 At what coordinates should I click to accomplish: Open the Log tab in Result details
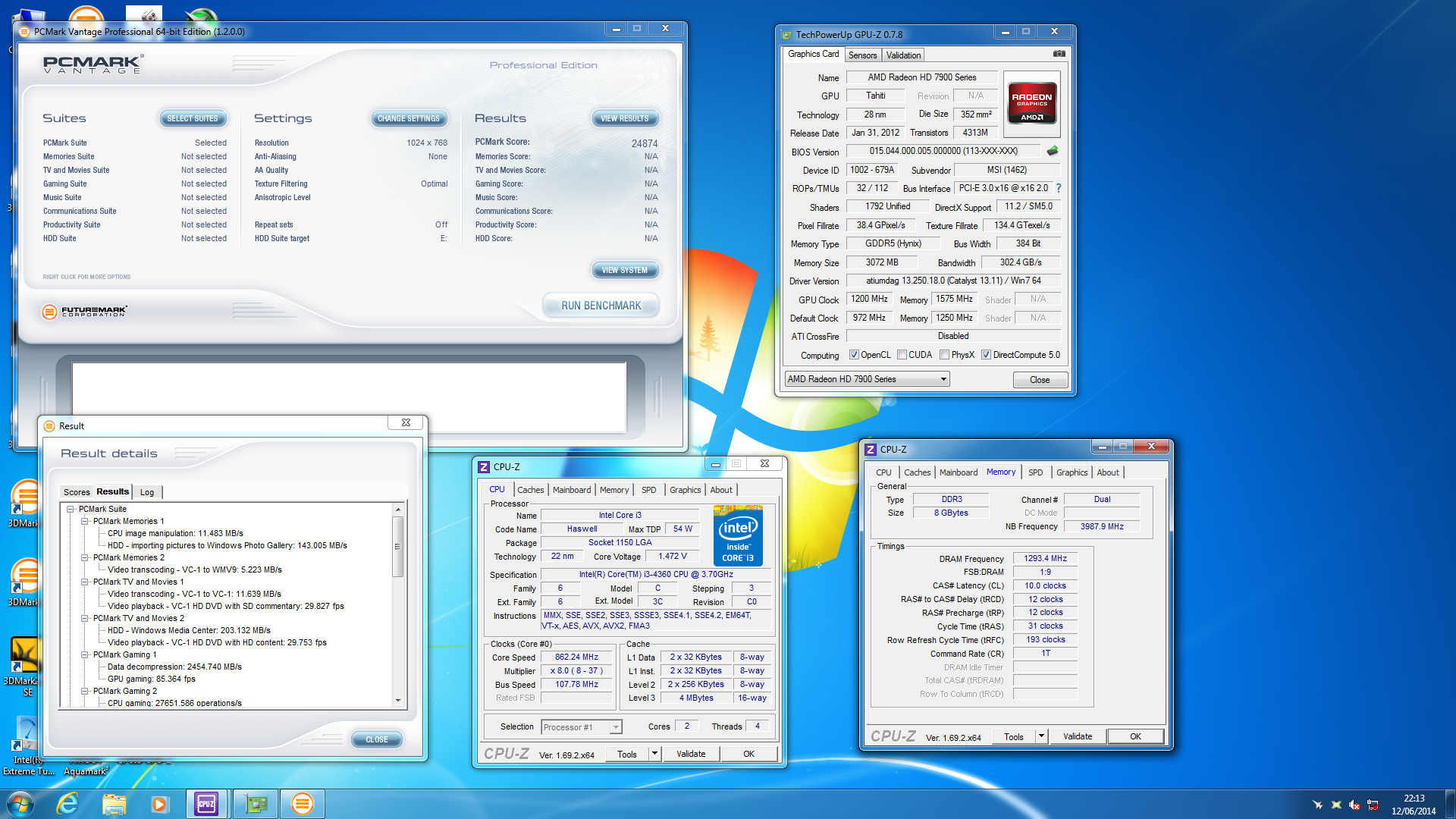pyautogui.click(x=147, y=492)
